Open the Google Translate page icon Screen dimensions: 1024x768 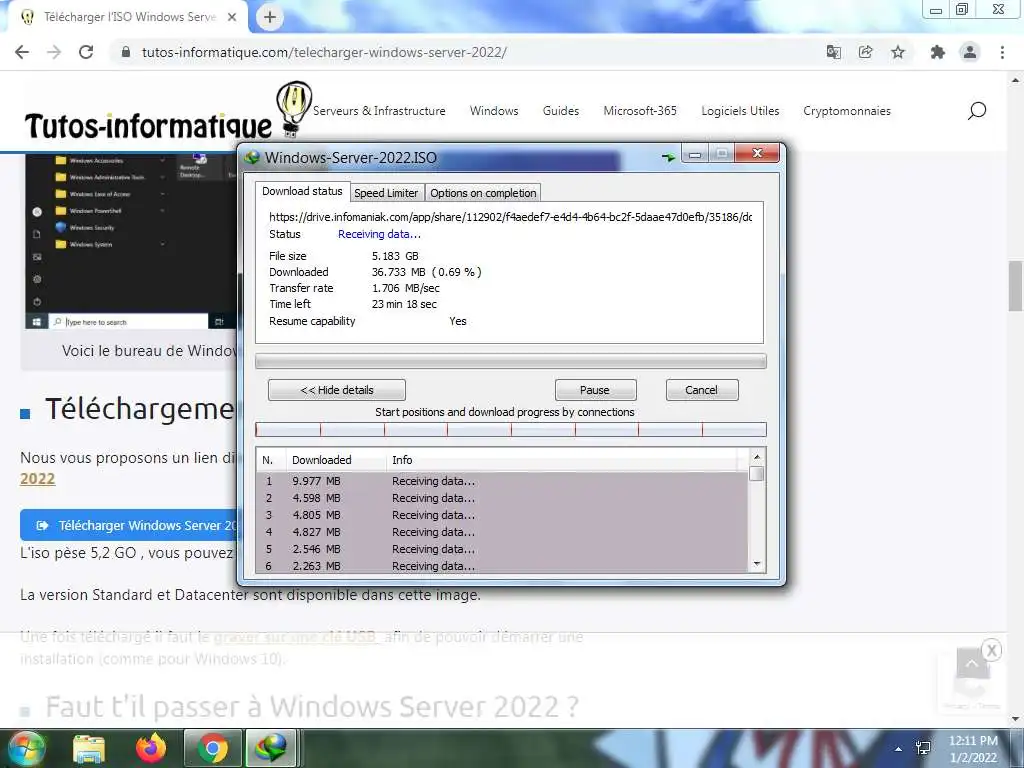click(x=833, y=52)
